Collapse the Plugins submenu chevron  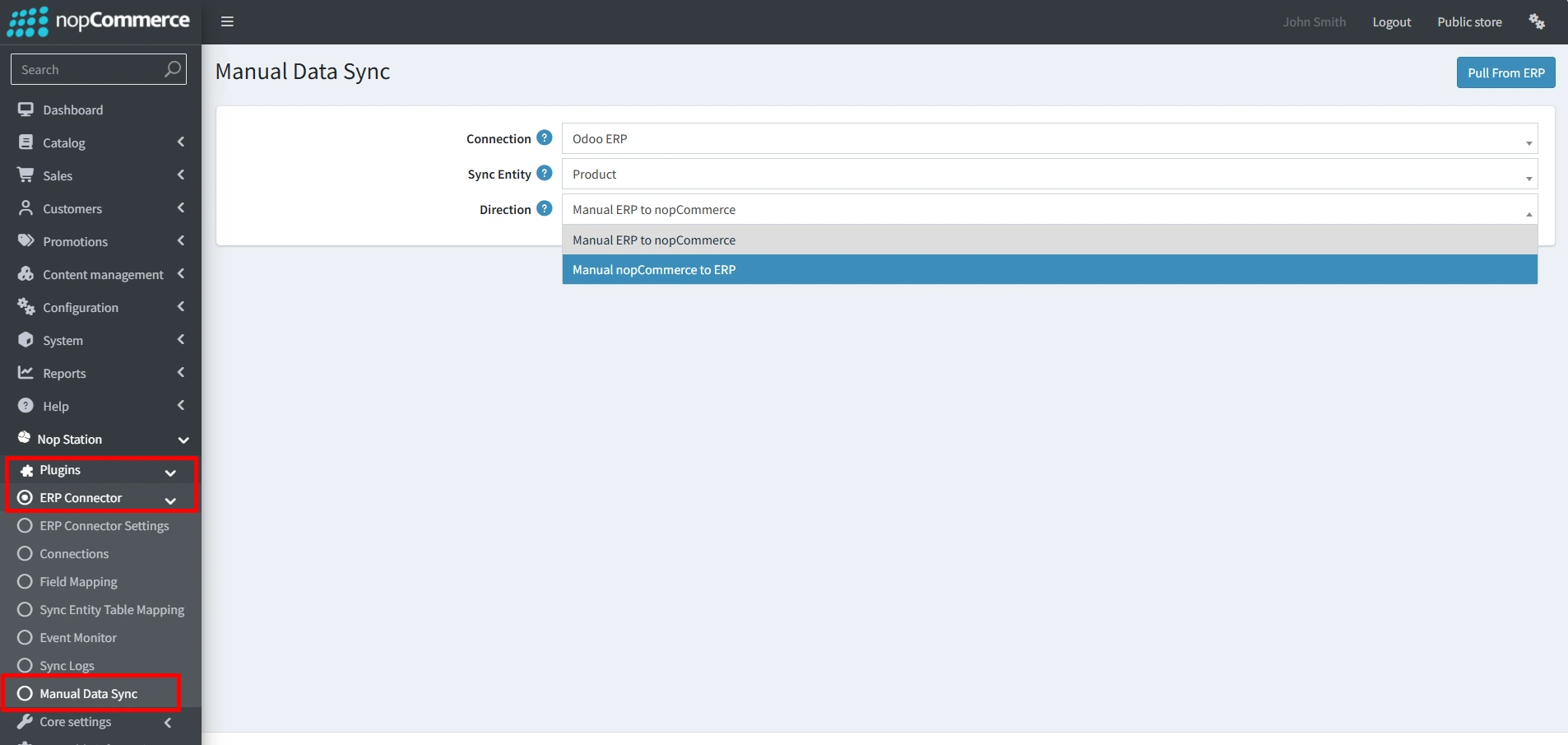(170, 473)
